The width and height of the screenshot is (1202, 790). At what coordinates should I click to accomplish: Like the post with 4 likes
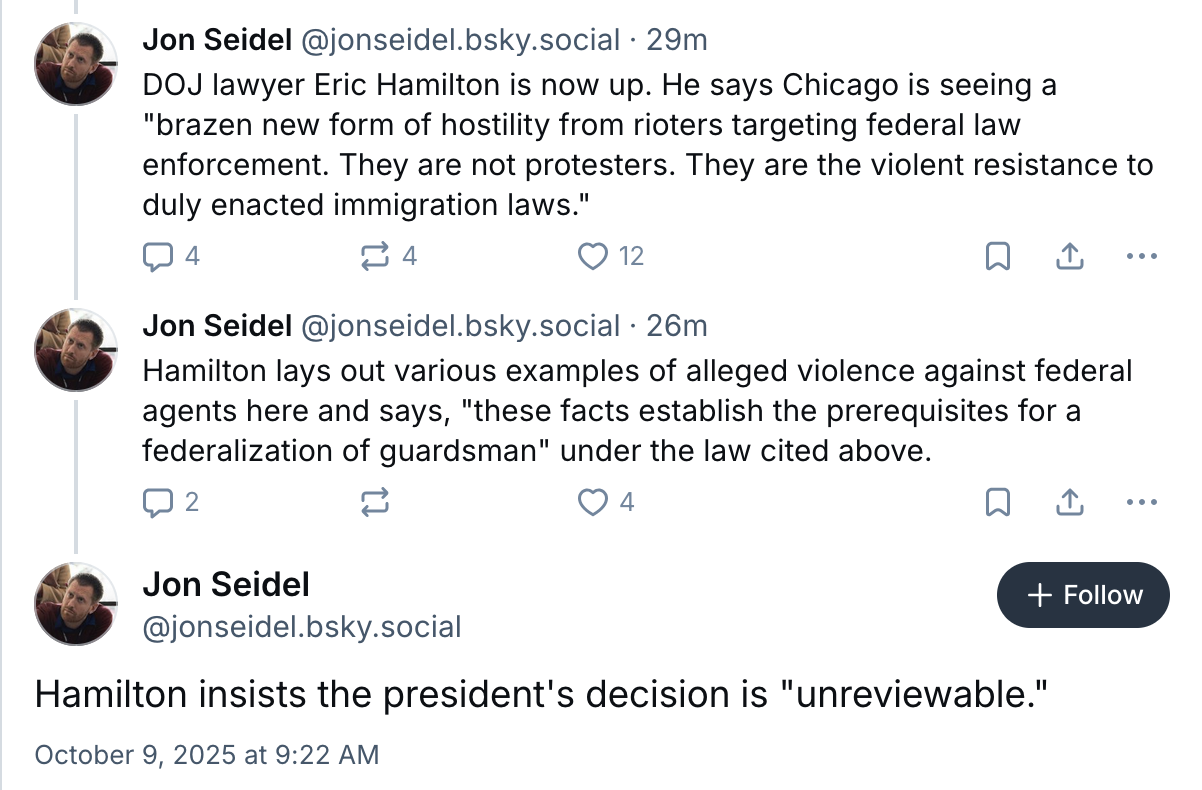594,501
